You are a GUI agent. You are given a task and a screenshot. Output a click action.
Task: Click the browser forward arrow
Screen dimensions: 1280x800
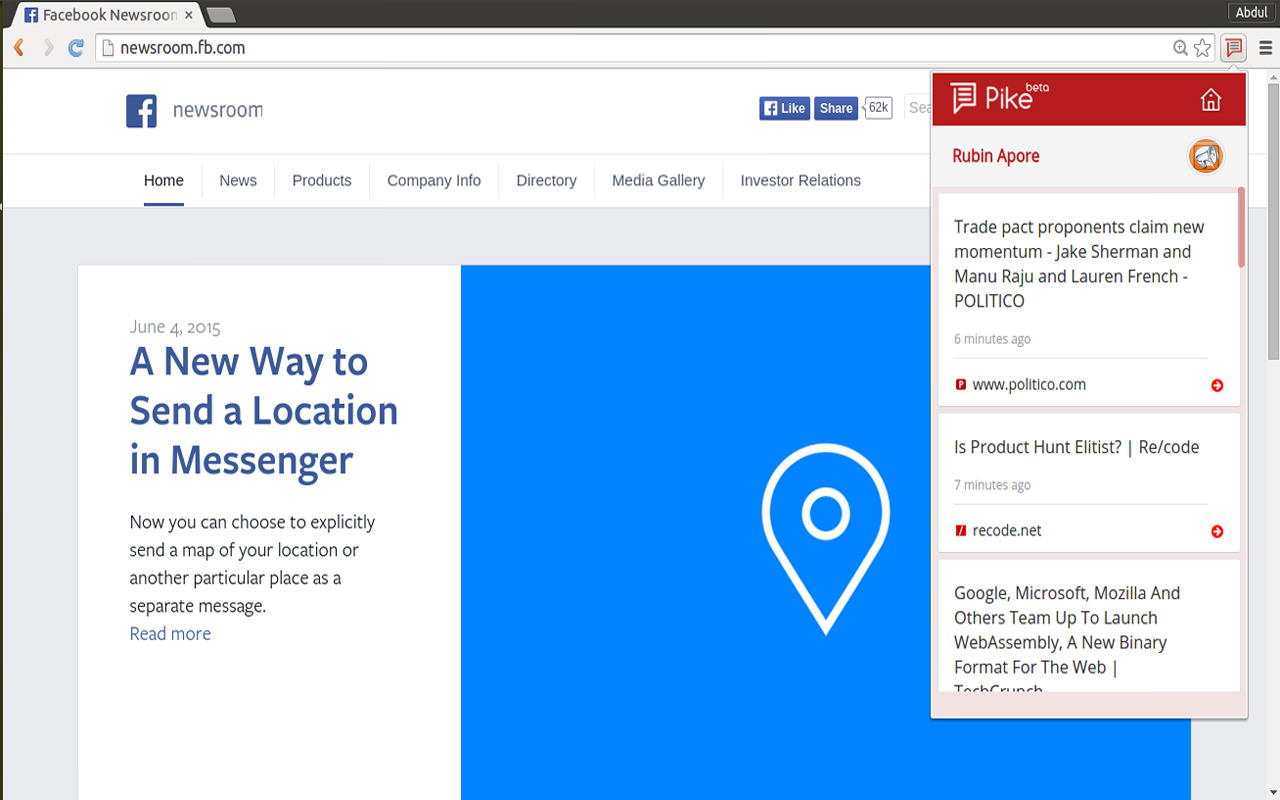click(47, 47)
